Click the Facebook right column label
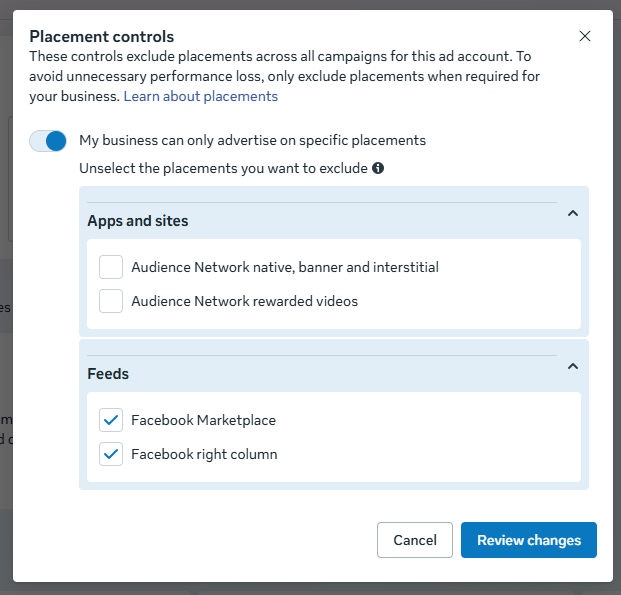 tap(204, 454)
